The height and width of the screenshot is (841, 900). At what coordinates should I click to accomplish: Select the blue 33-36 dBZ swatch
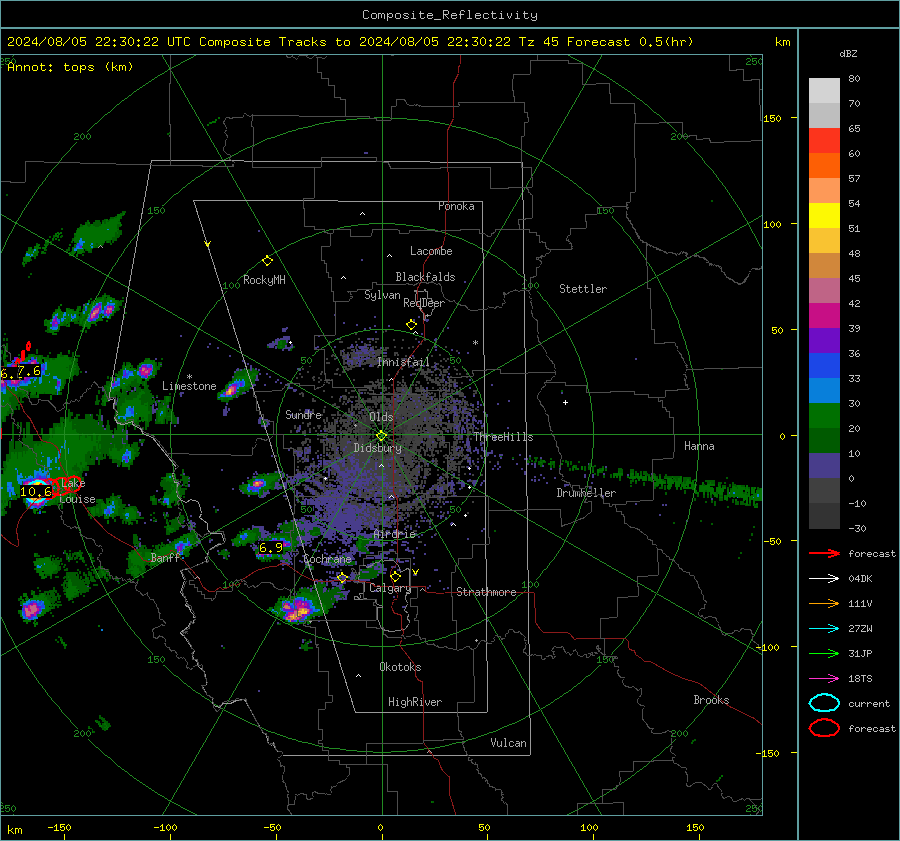point(824,366)
